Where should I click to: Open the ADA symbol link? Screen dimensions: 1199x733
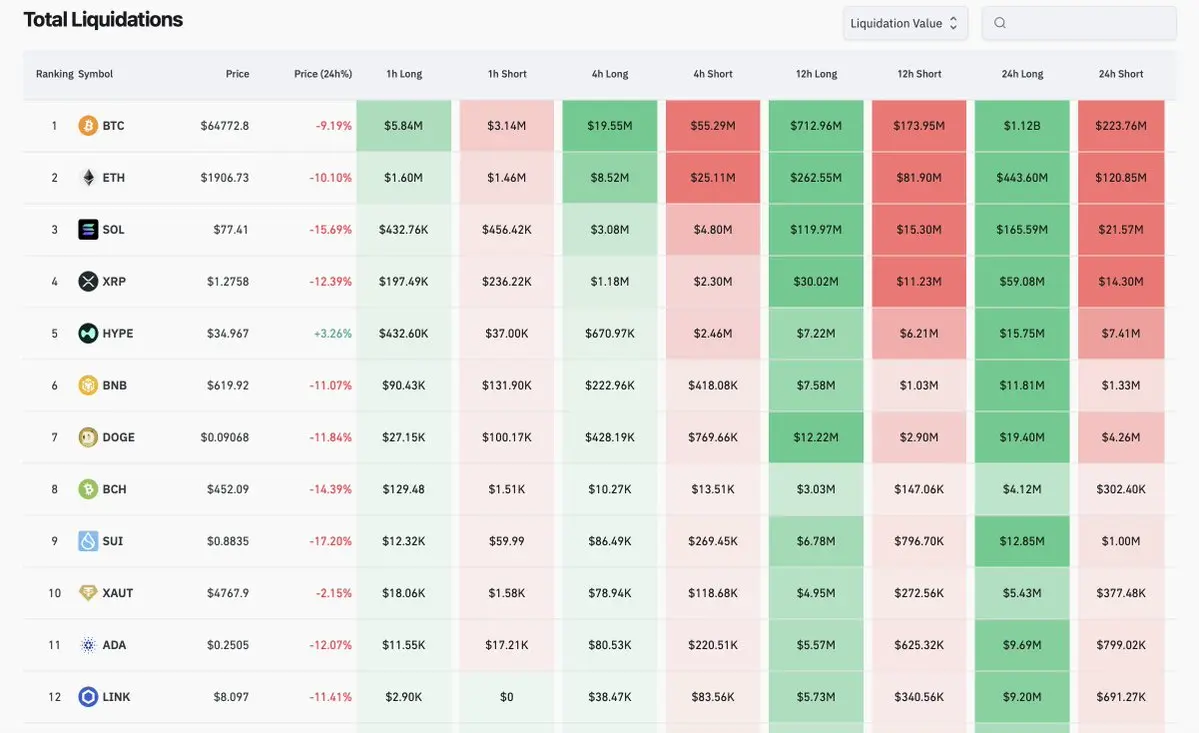(114, 645)
